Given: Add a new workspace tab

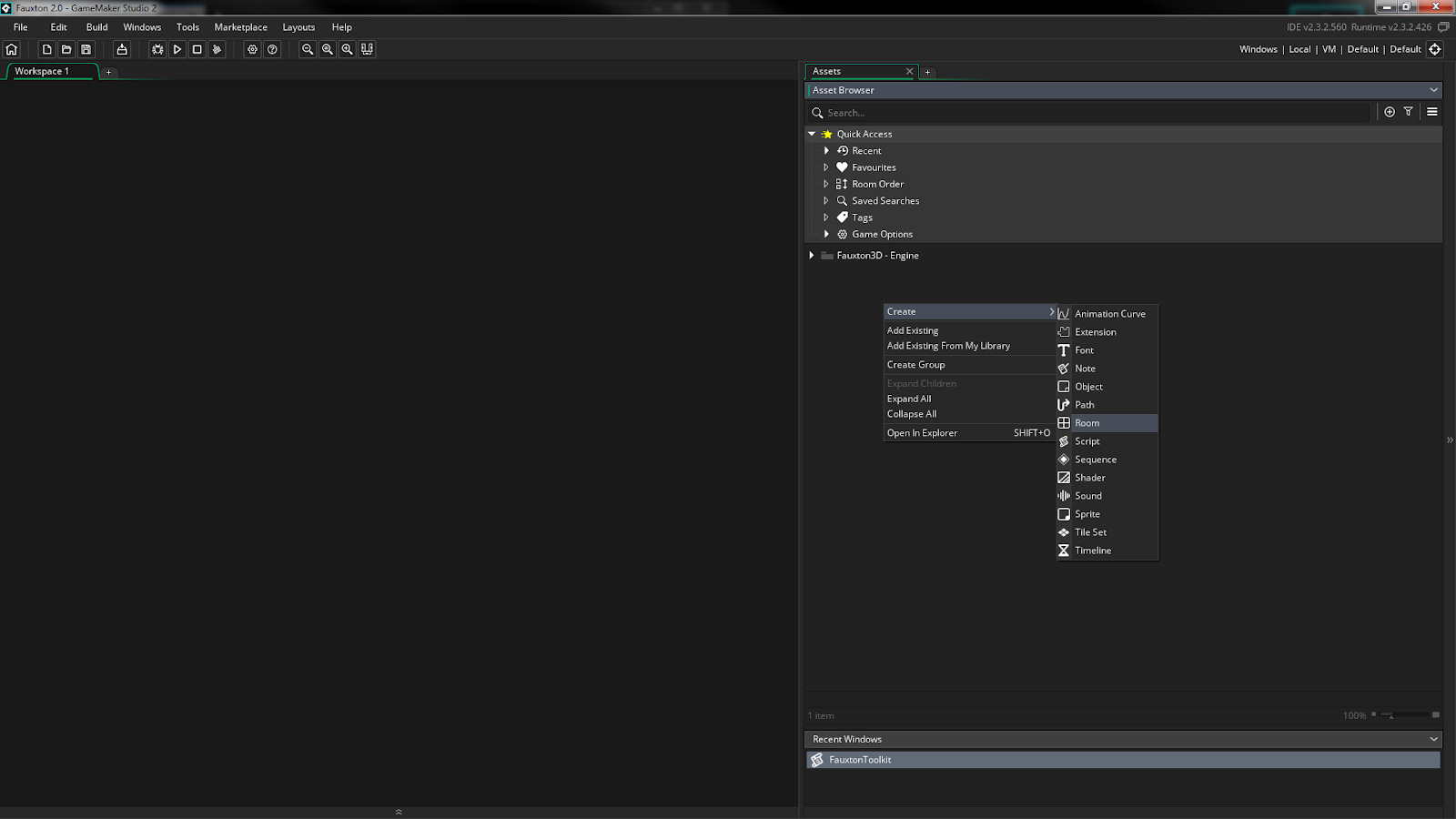Looking at the screenshot, I should click(108, 72).
